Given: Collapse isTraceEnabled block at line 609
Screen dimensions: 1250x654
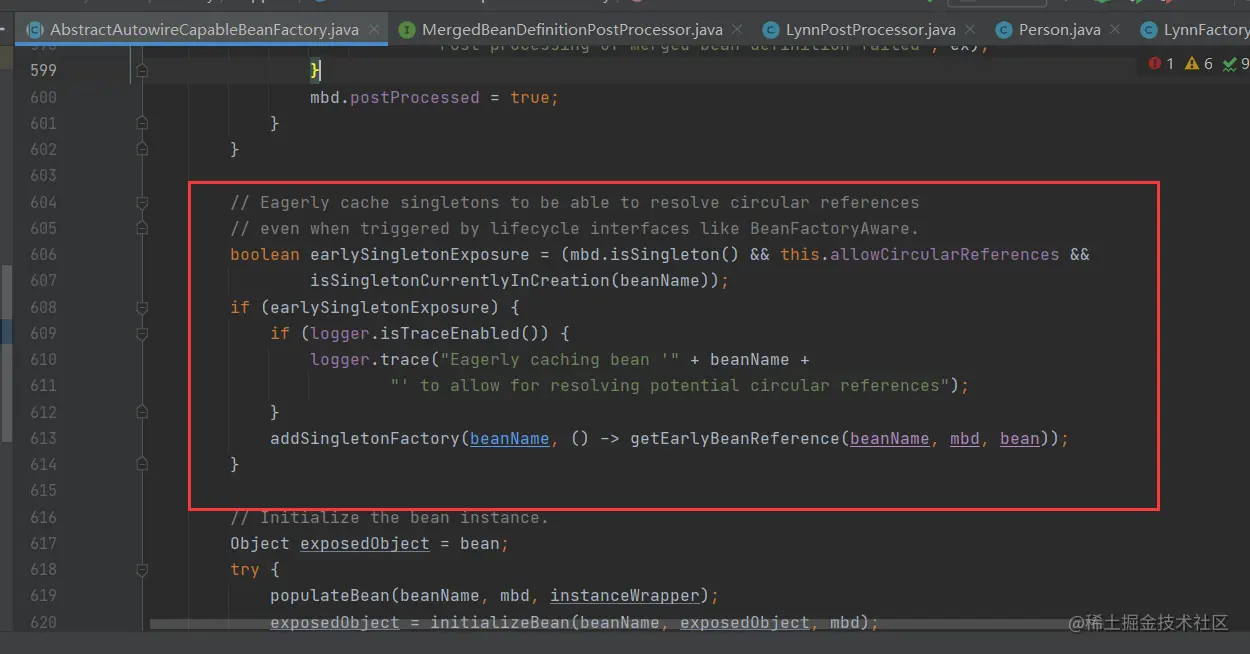Looking at the screenshot, I should coord(141,333).
